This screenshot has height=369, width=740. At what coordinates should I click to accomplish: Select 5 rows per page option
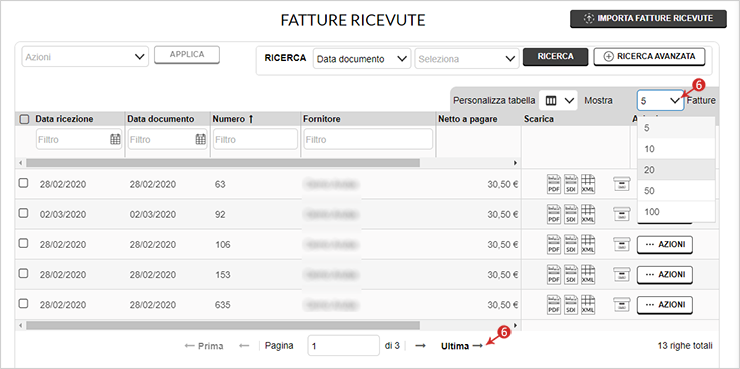pos(676,127)
